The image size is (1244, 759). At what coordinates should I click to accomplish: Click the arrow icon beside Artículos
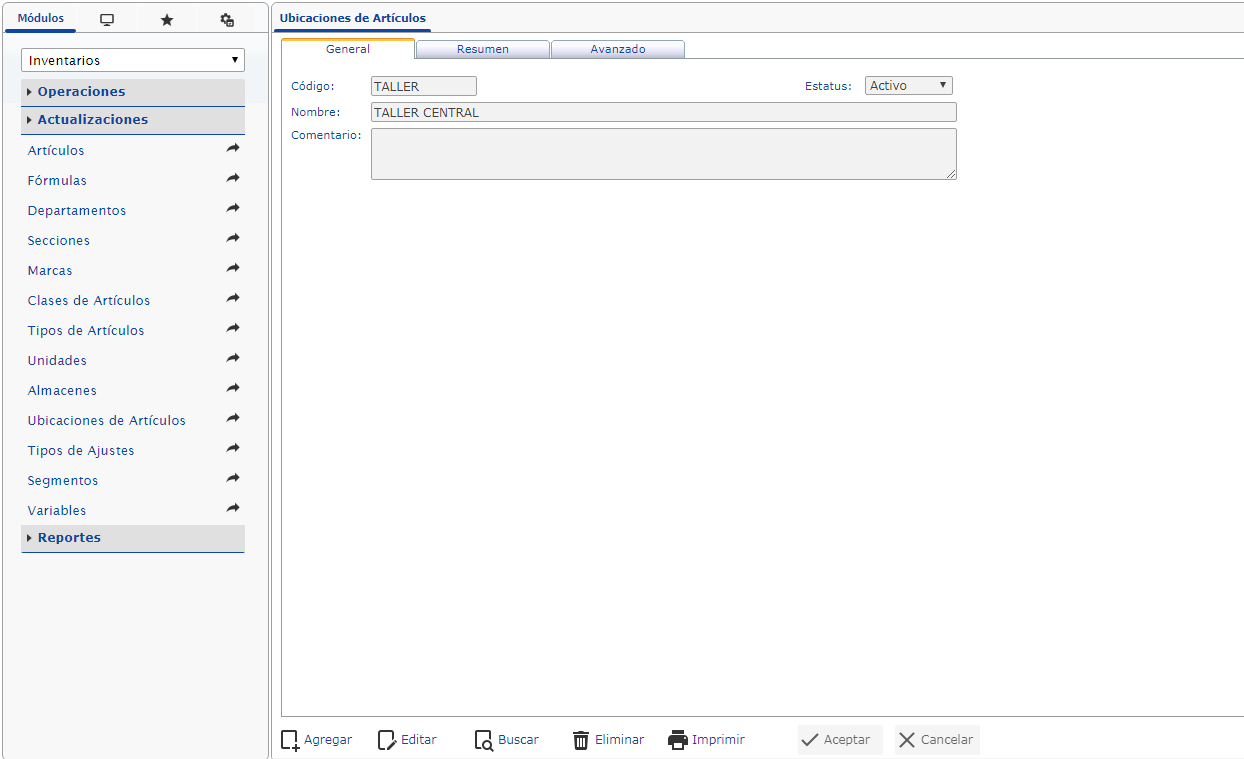click(x=233, y=149)
